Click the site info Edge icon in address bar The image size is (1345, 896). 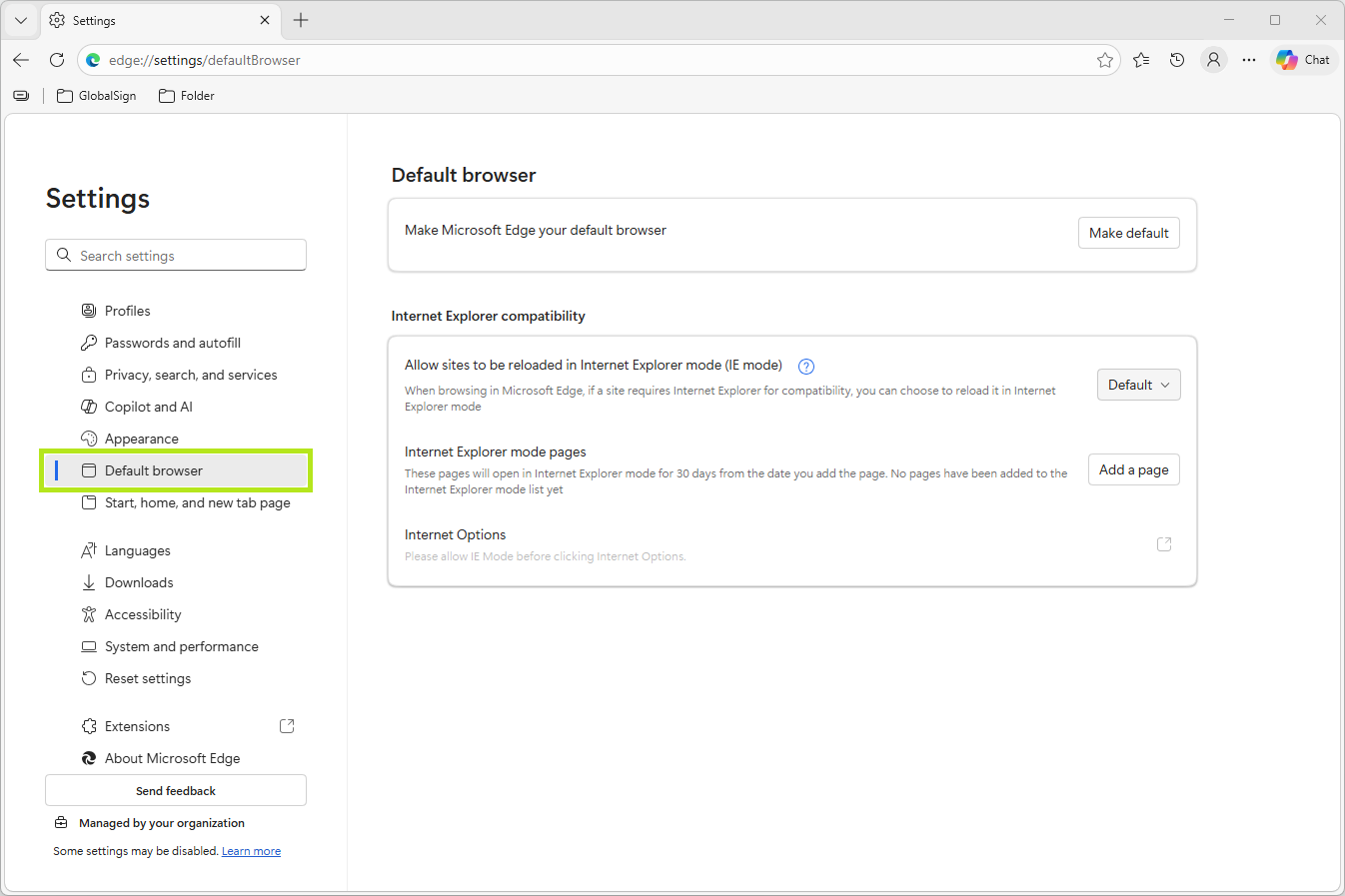93,60
